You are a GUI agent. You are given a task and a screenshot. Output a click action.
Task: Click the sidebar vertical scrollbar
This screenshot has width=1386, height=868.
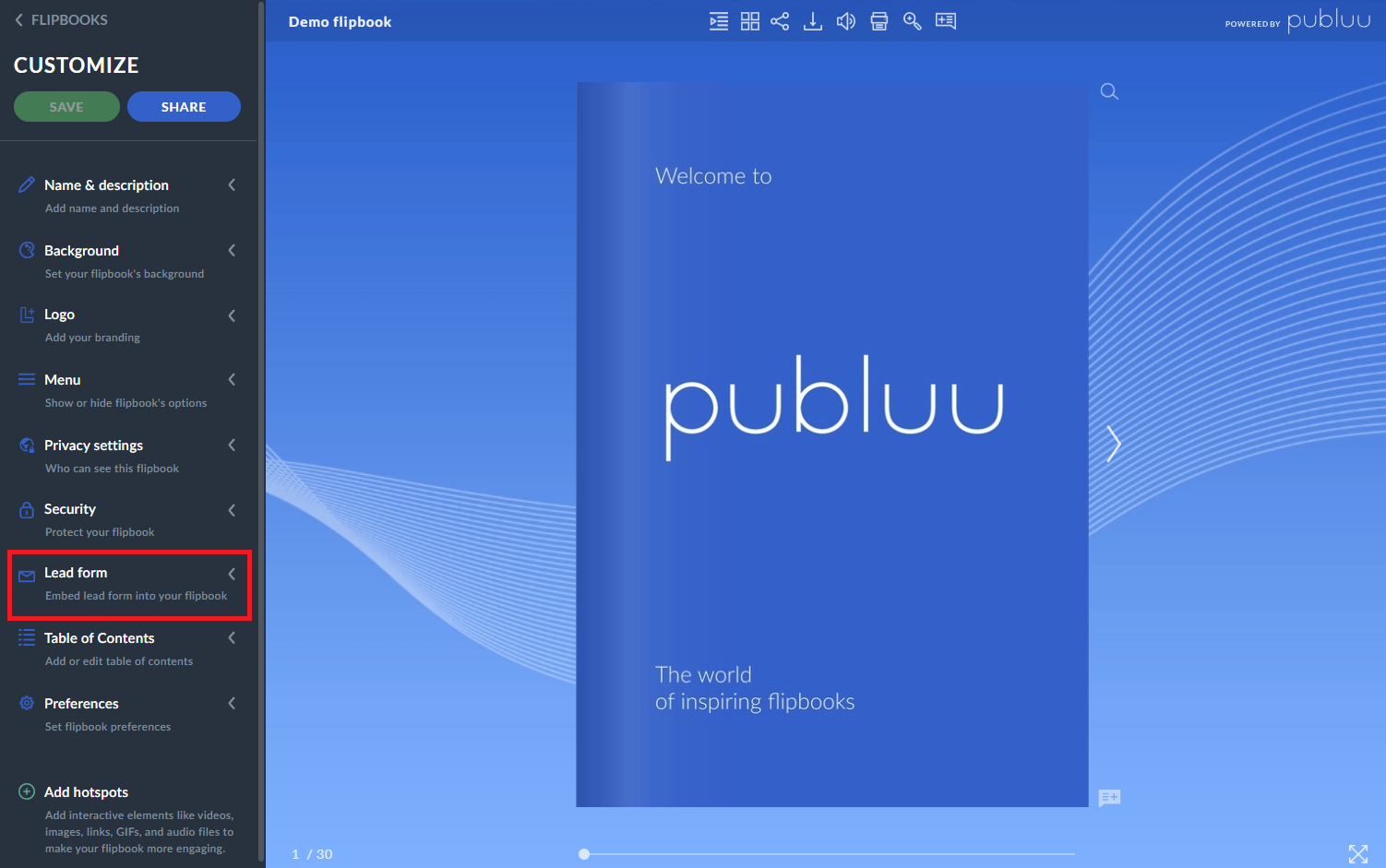click(x=262, y=434)
